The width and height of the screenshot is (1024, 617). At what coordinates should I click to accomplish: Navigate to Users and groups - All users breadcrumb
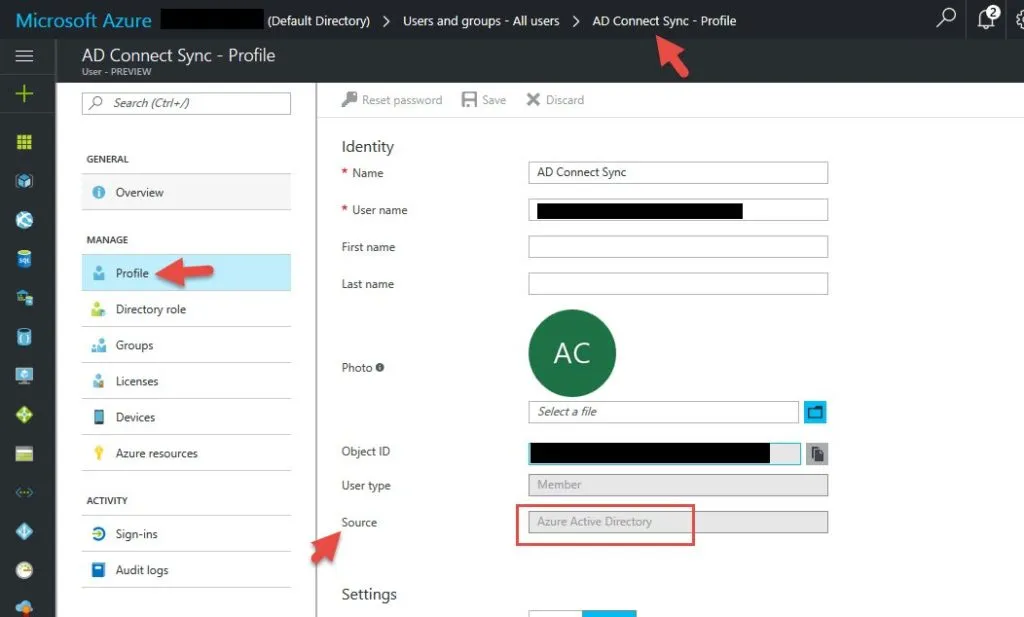[x=481, y=20]
